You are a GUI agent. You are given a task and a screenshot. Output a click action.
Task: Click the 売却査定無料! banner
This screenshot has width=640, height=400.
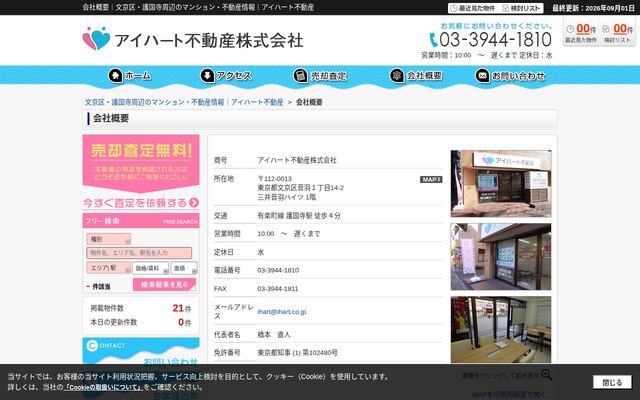(141, 162)
